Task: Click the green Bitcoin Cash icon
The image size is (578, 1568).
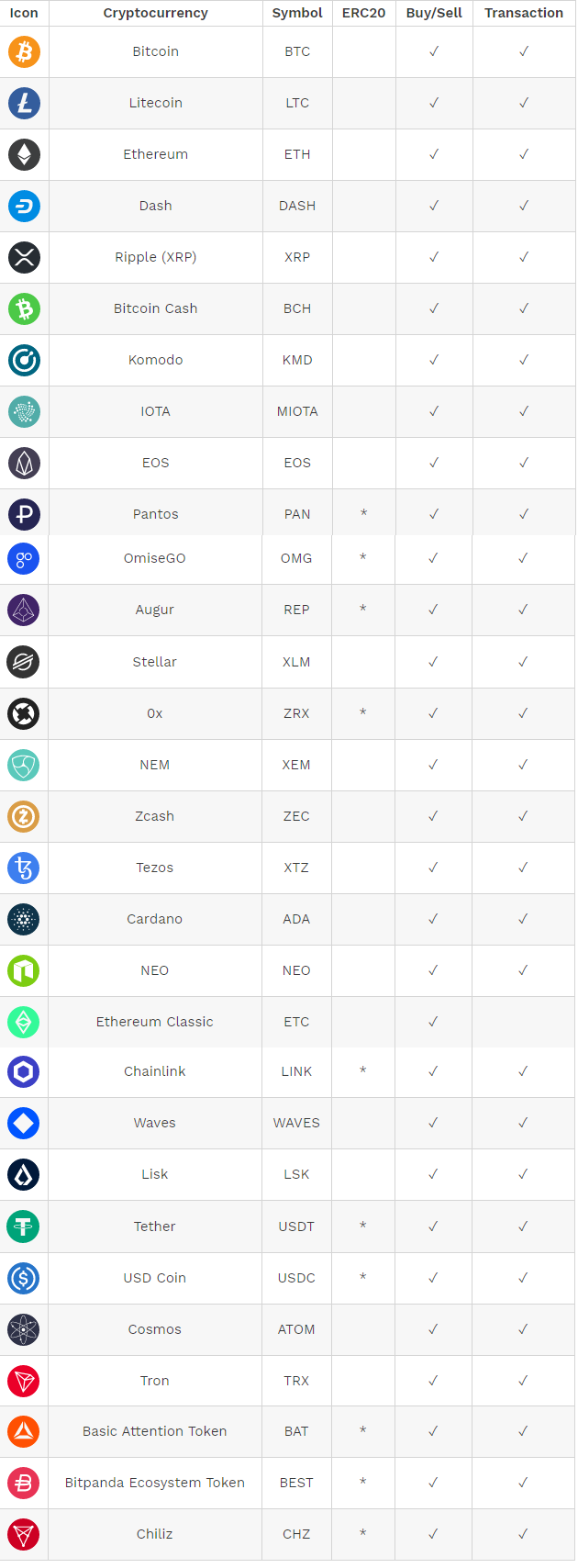Action: (x=25, y=308)
